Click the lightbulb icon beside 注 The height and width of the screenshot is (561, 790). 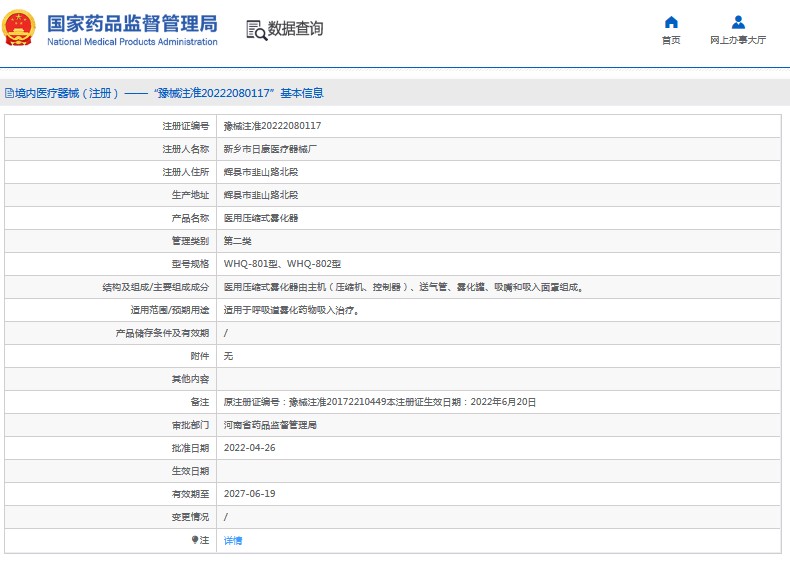coord(195,540)
